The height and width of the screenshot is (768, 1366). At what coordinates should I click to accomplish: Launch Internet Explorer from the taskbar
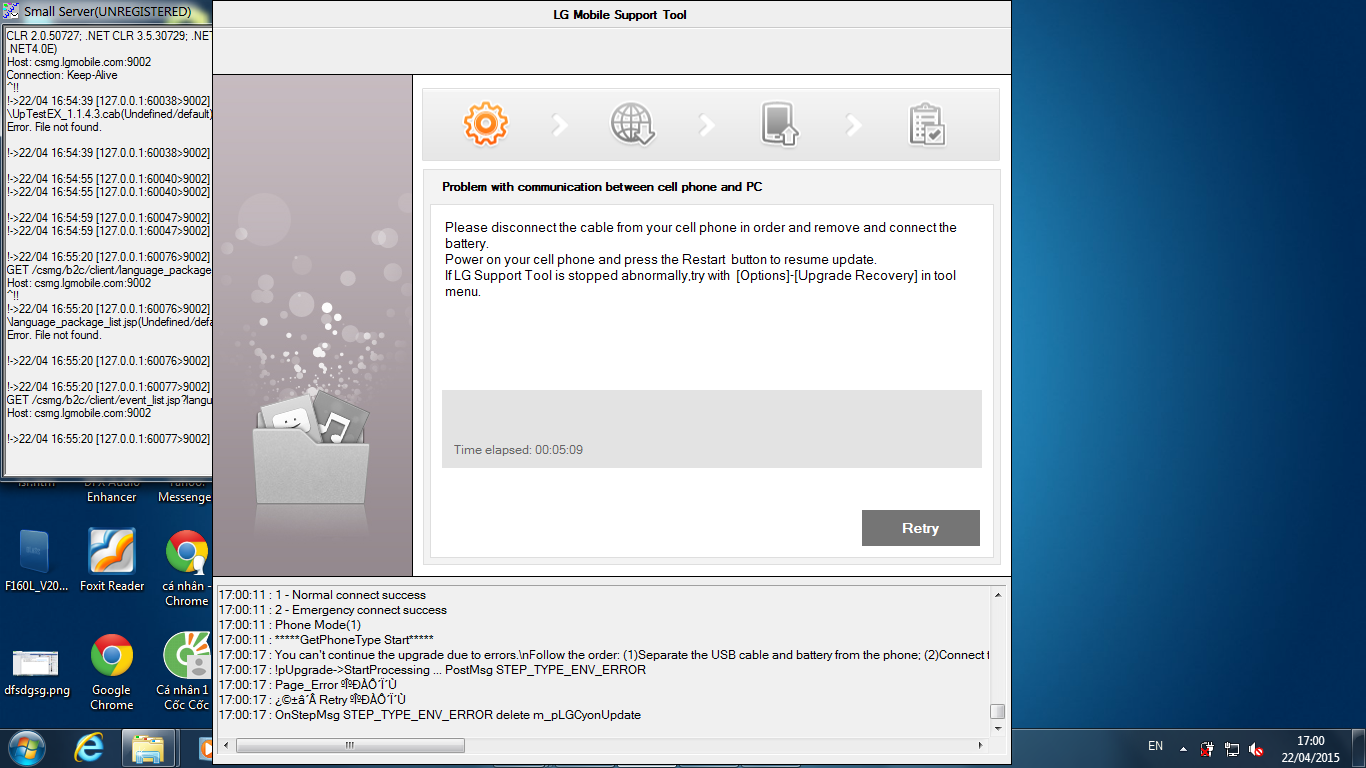pos(91,747)
